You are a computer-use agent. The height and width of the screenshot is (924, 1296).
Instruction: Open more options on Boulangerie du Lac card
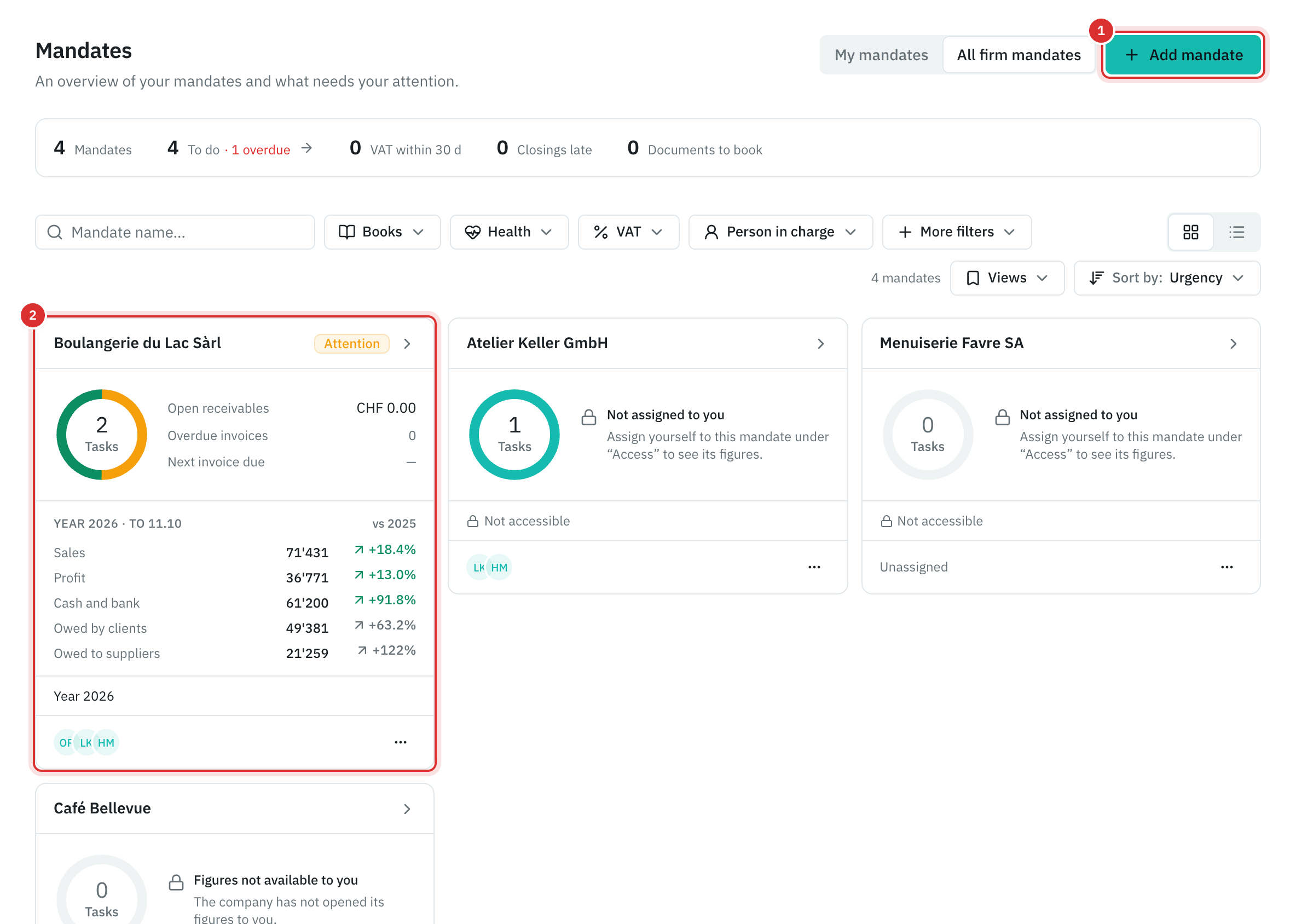401,742
